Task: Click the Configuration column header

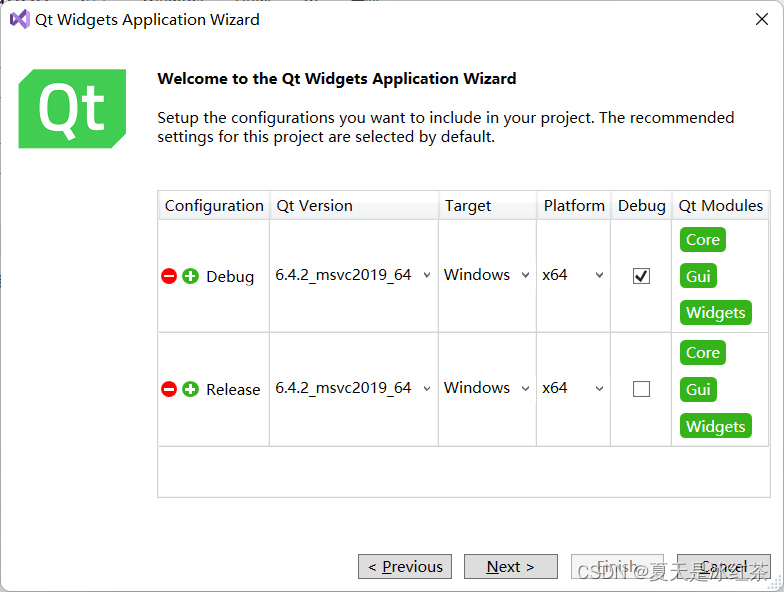Action: (x=214, y=206)
